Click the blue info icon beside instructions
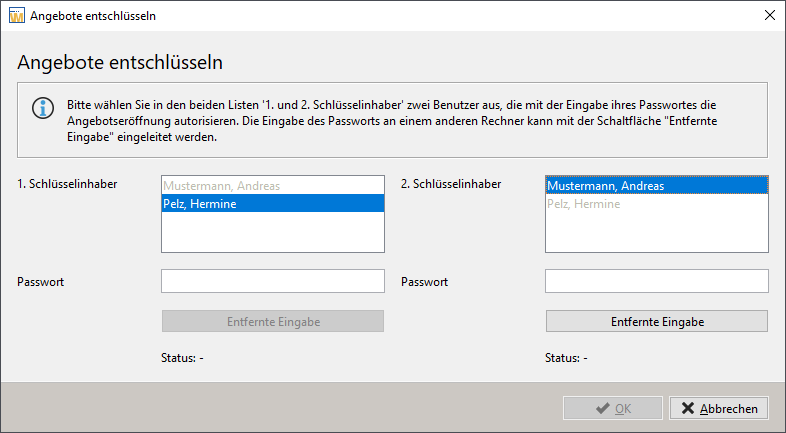The image size is (786, 433). 43,108
